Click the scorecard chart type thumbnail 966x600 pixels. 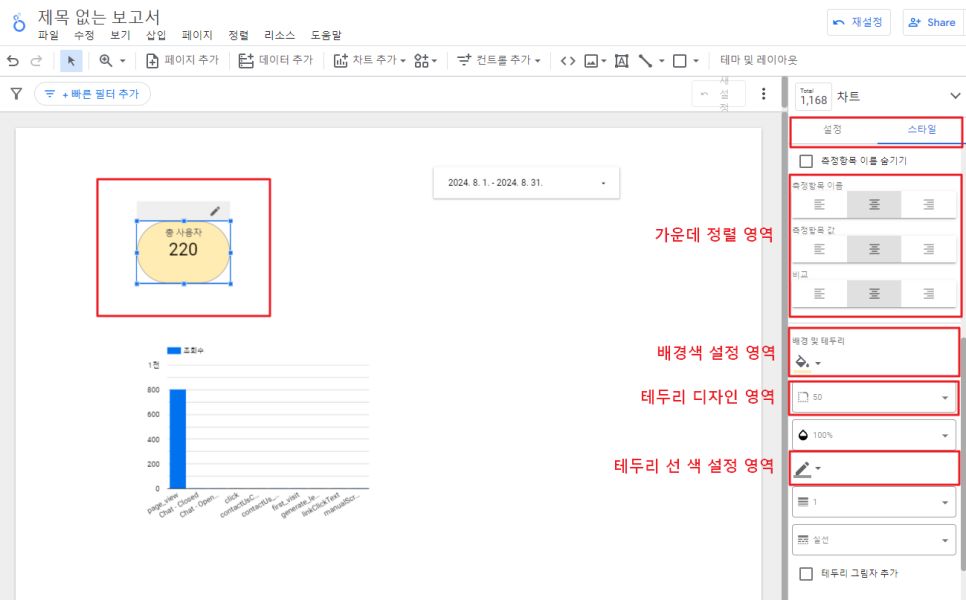click(813, 97)
